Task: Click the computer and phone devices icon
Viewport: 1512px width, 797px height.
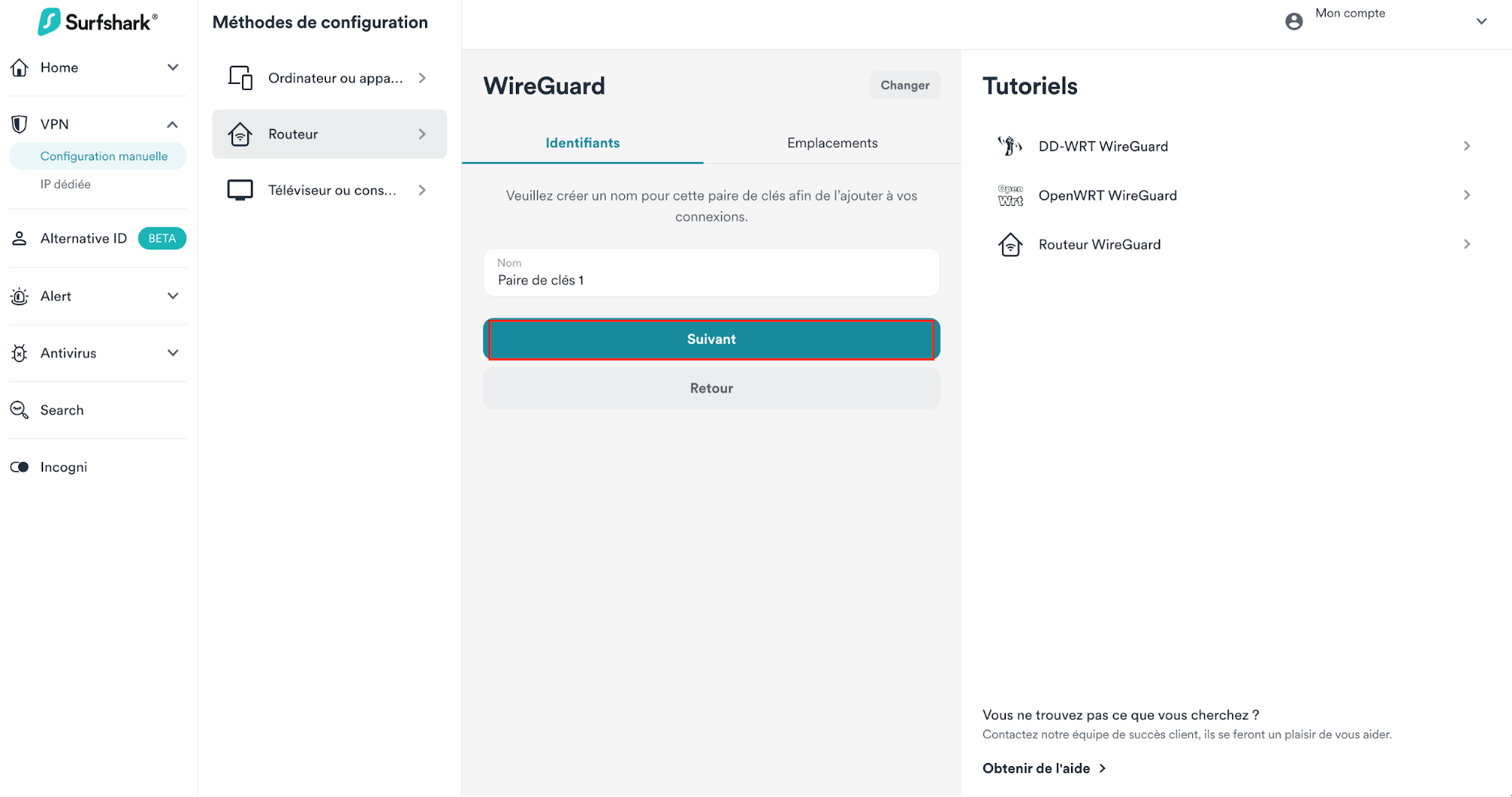Action: click(241, 78)
